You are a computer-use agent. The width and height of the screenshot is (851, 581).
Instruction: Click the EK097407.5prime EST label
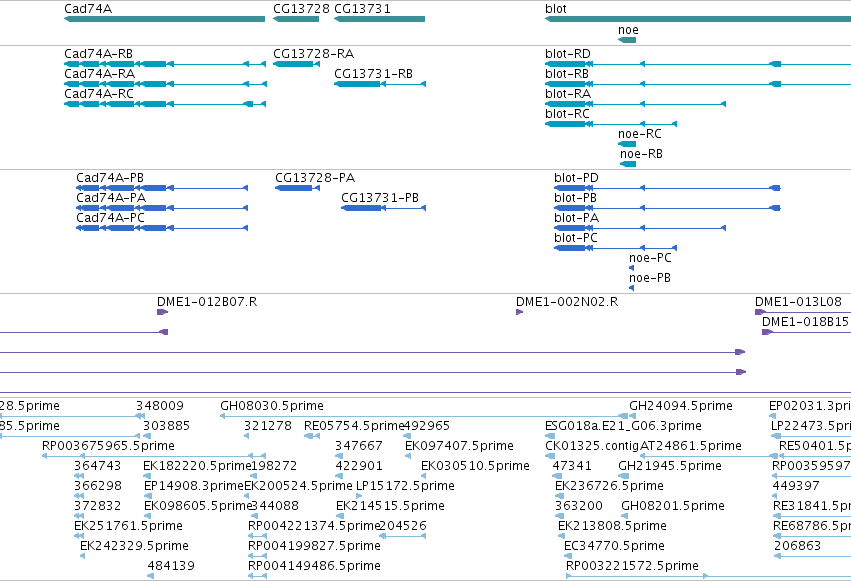[x=459, y=446]
